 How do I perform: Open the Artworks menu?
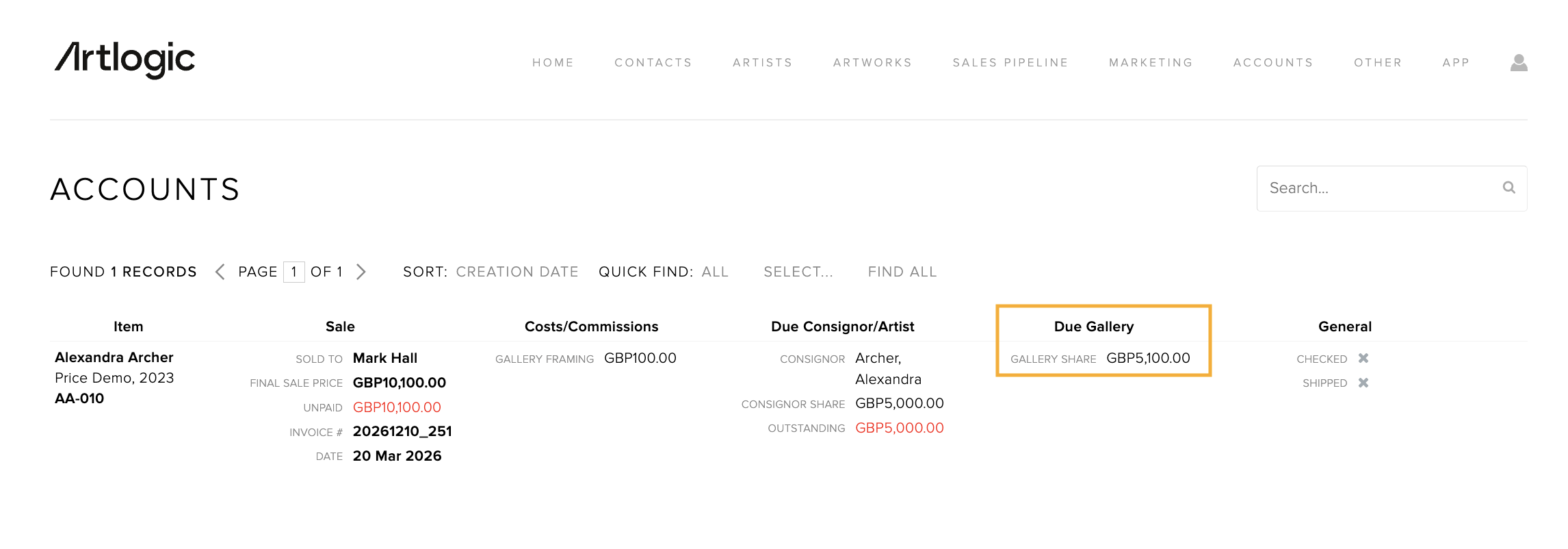coord(872,63)
